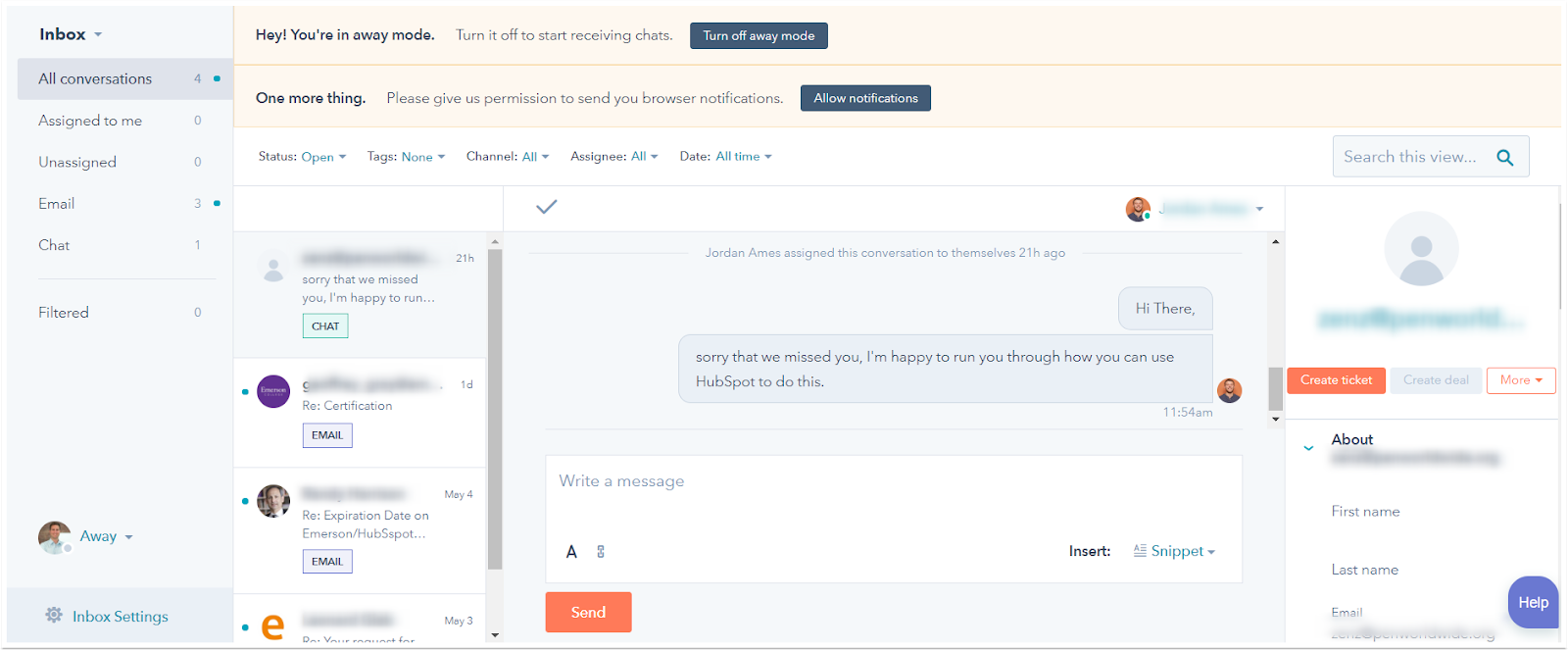1568x650 pixels.
Task: Click the insert link icon
Action: coord(601,552)
